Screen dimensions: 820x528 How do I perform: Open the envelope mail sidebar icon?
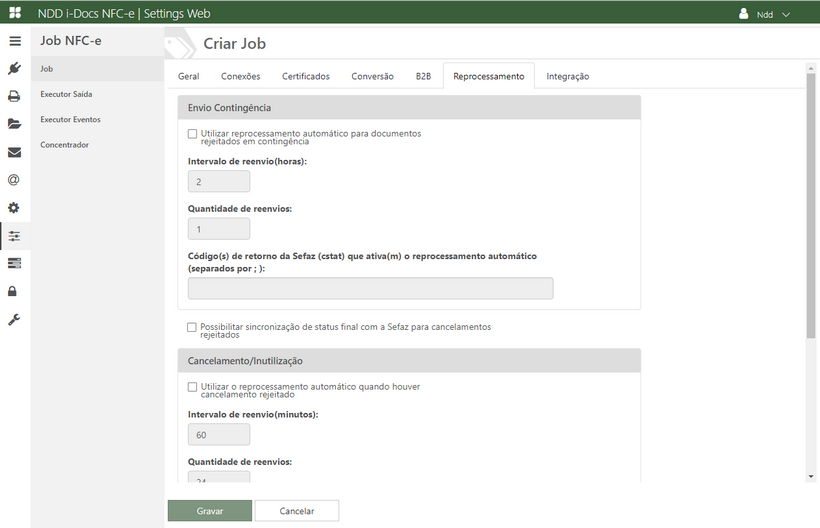click(15, 152)
